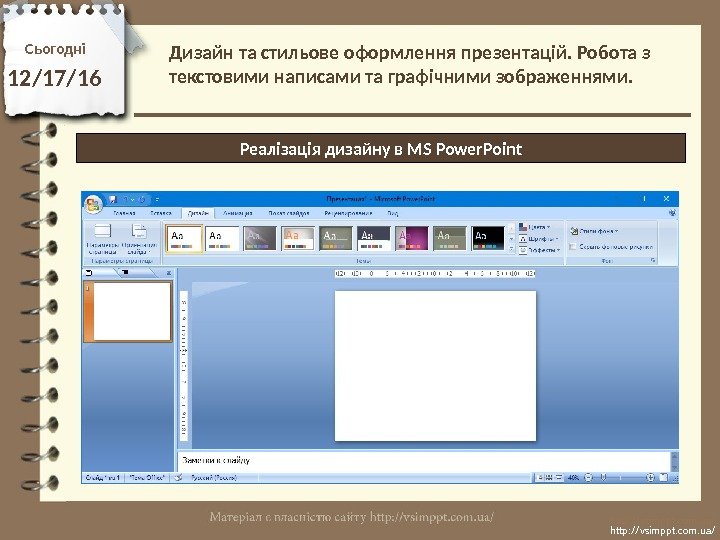Click Fit slide to window icon
720x540 pixels.
tap(664, 478)
